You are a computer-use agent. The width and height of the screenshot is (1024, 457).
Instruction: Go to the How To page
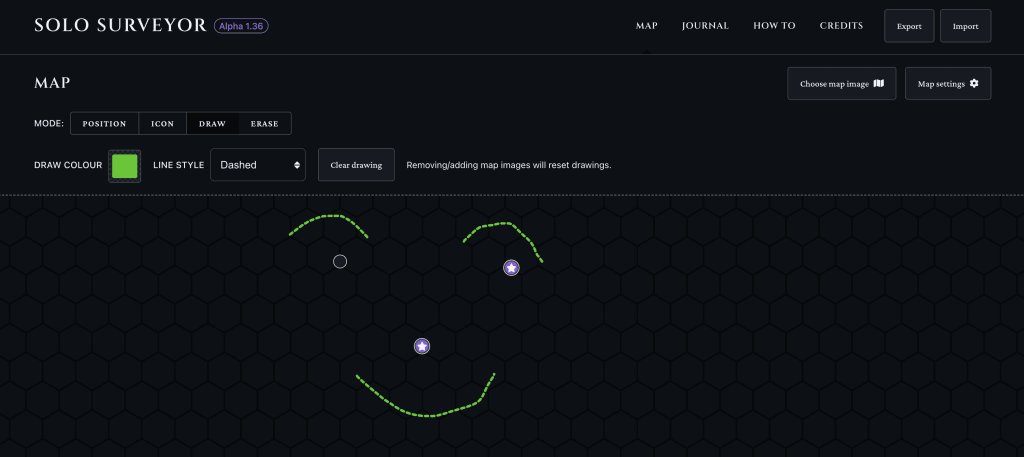774,26
